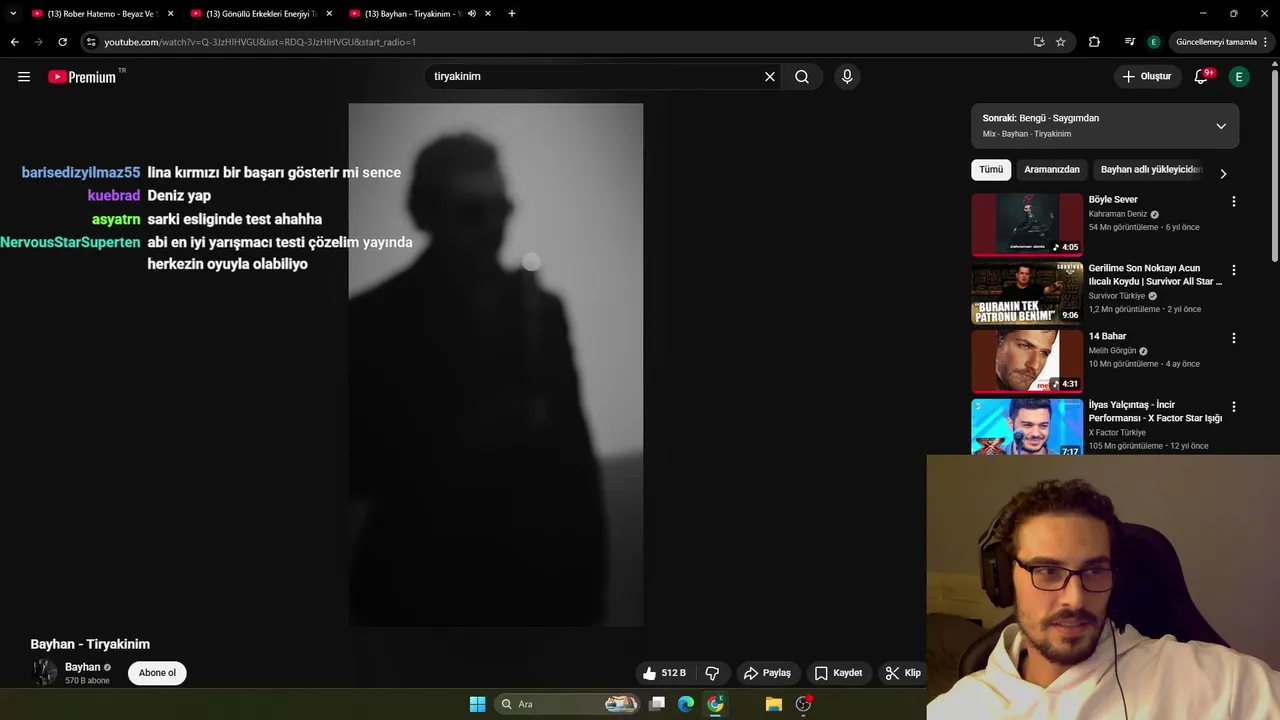Install app icon in the address bar
1280x720 pixels.
[x=1039, y=42]
